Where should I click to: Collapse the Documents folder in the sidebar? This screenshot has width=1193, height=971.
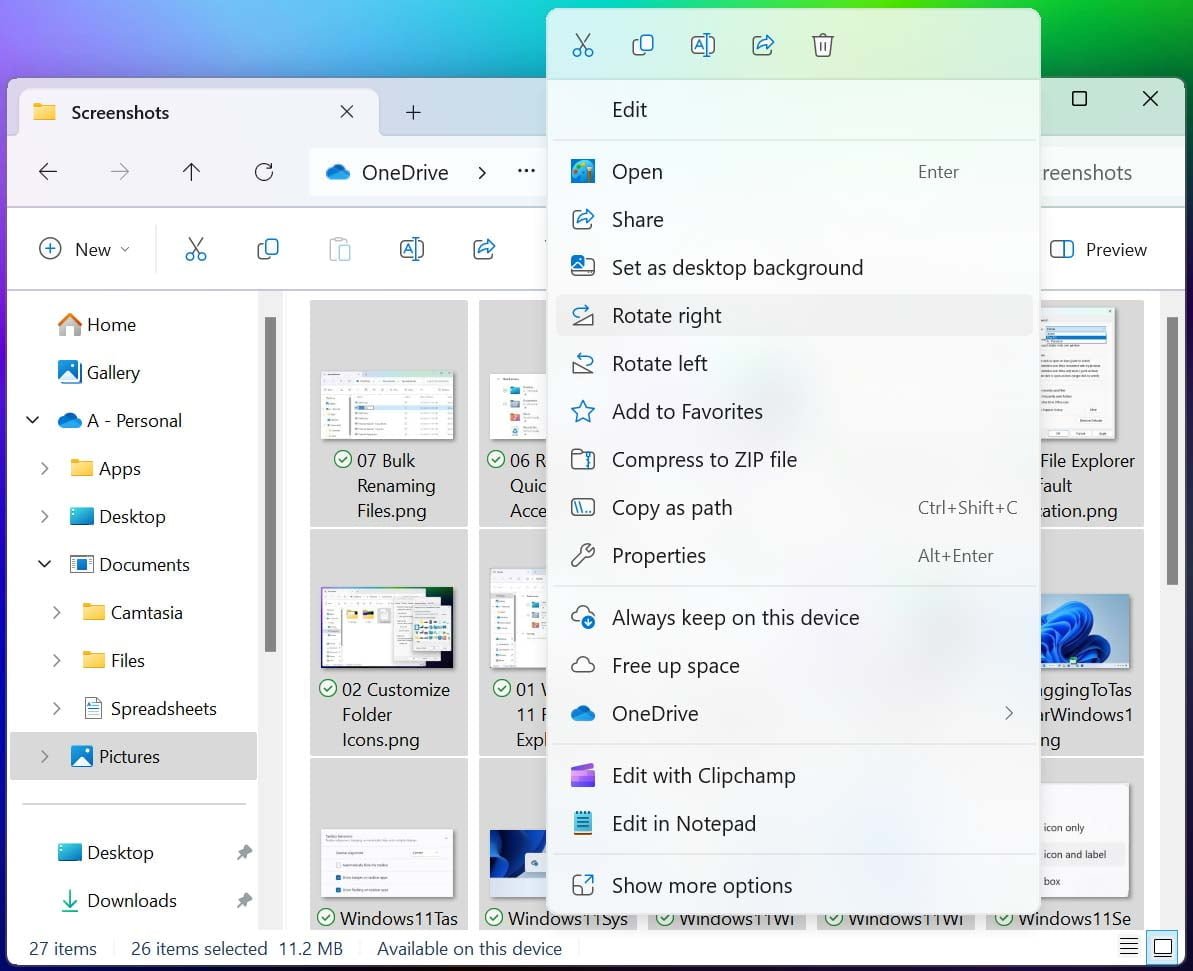pos(44,564)
